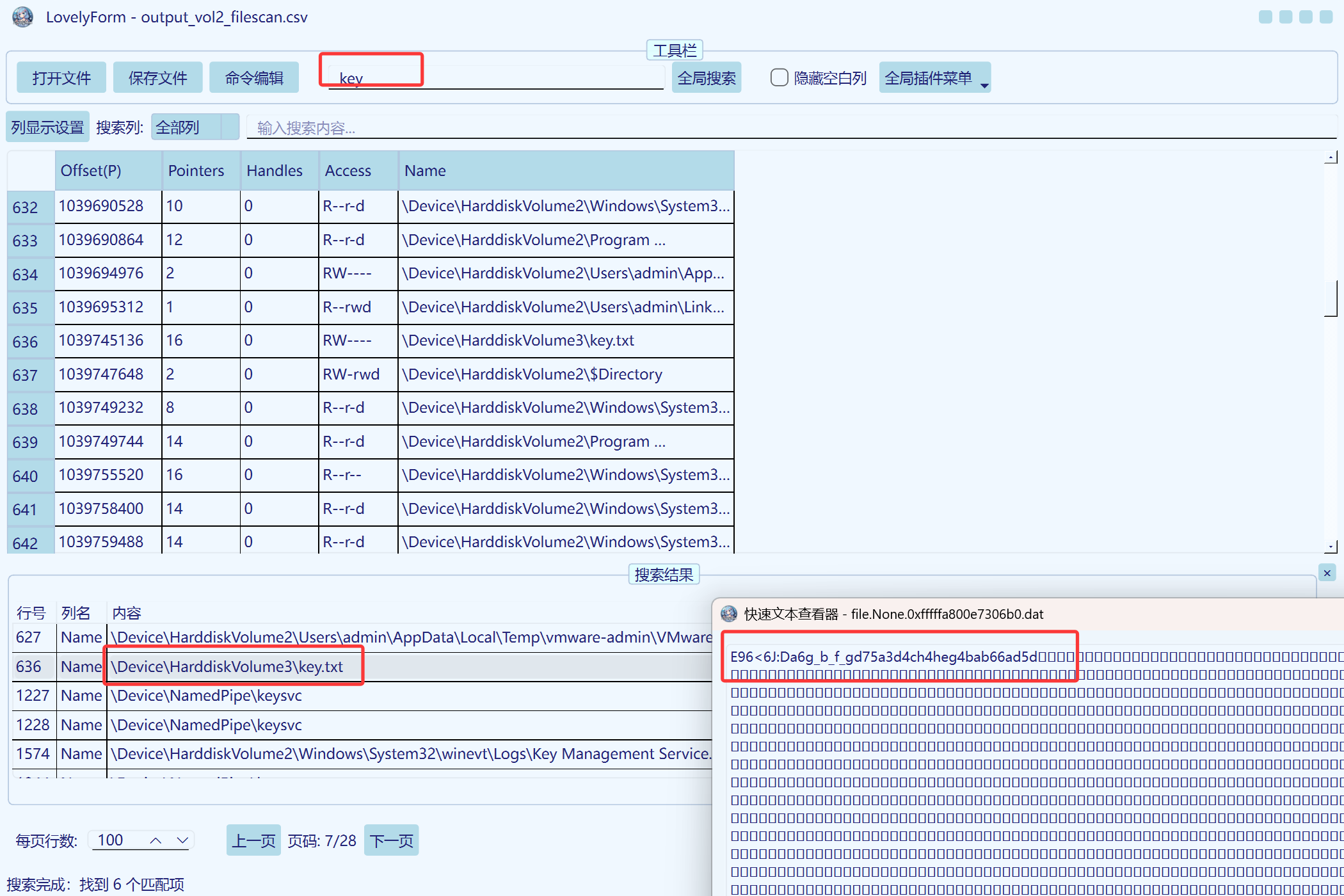Go to next page with 下一页

pos(391,840)
